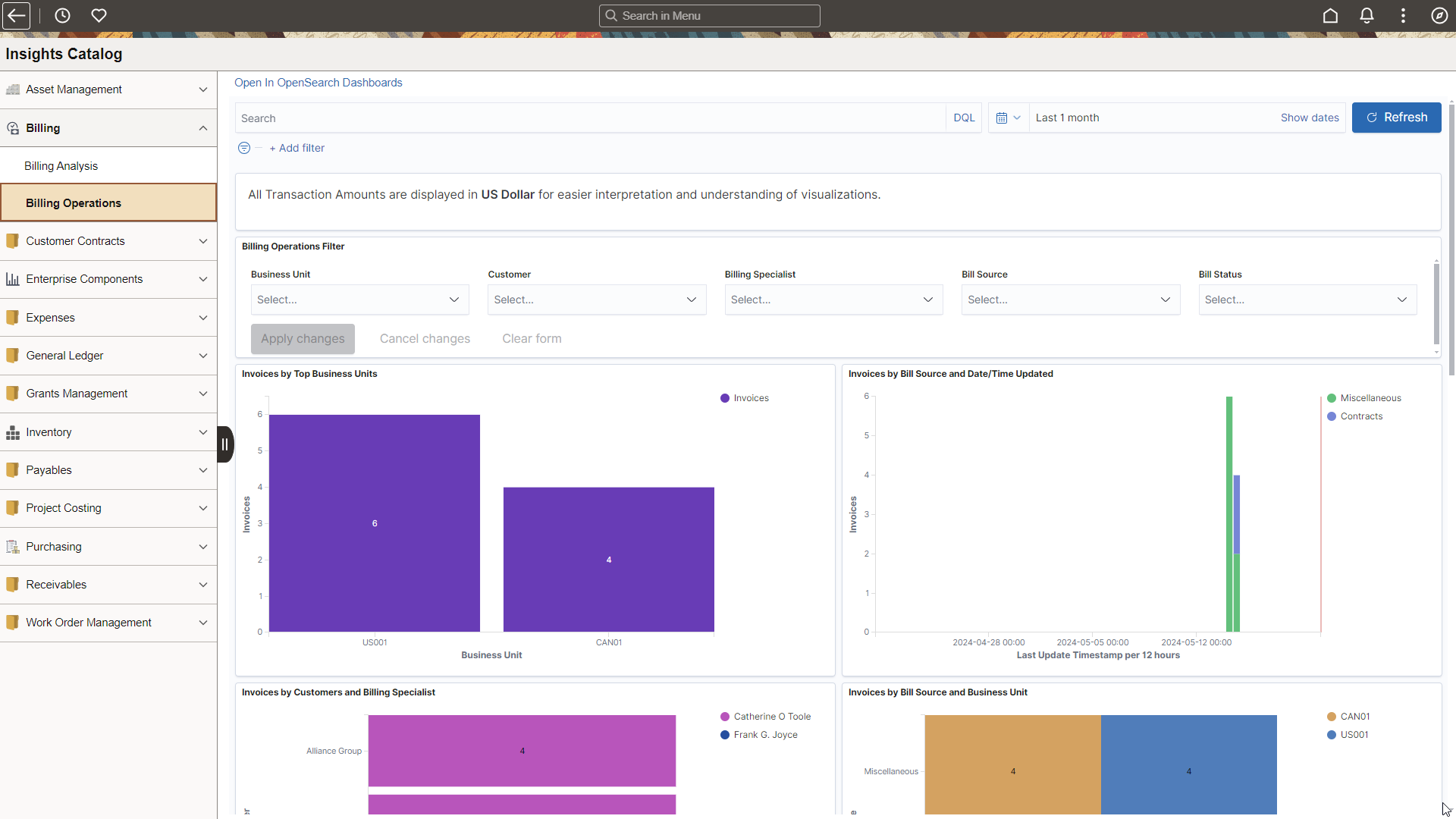This screenshot has width=1456, height=819.
Task: Click the notifications bell icon
Action: (1366, 15)
